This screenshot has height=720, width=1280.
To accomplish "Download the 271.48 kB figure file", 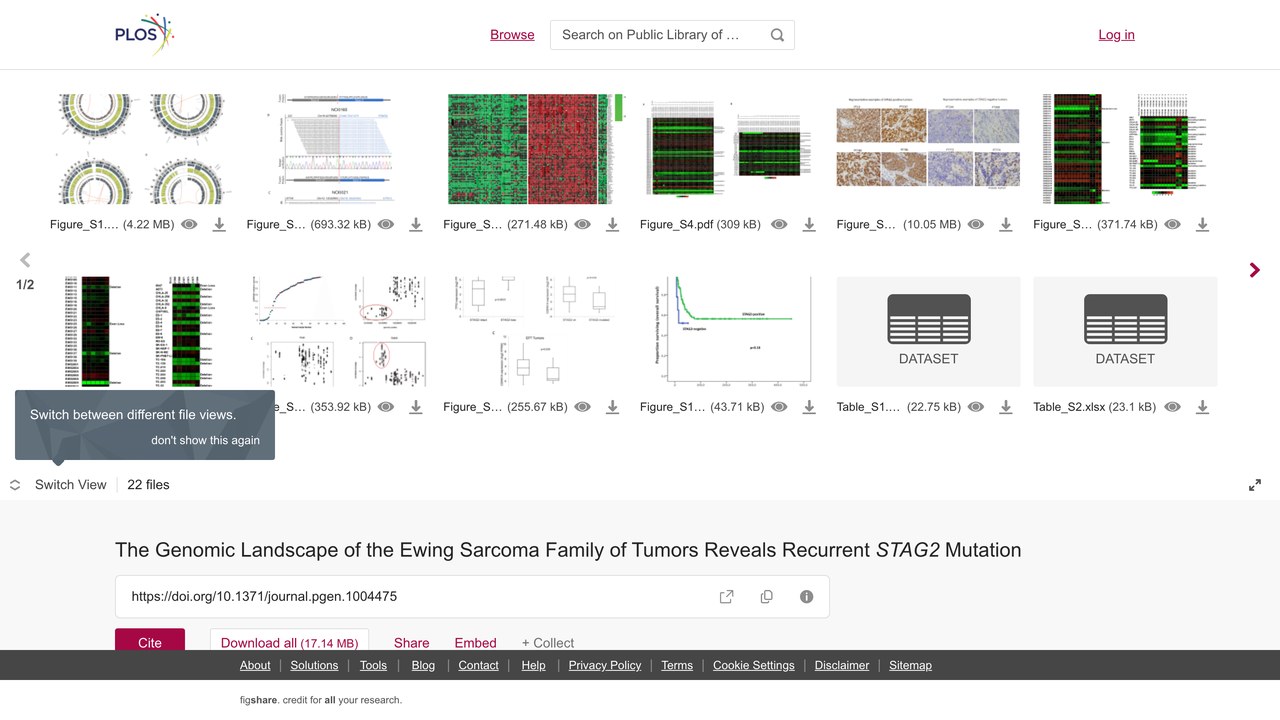I will coord(613,225).
